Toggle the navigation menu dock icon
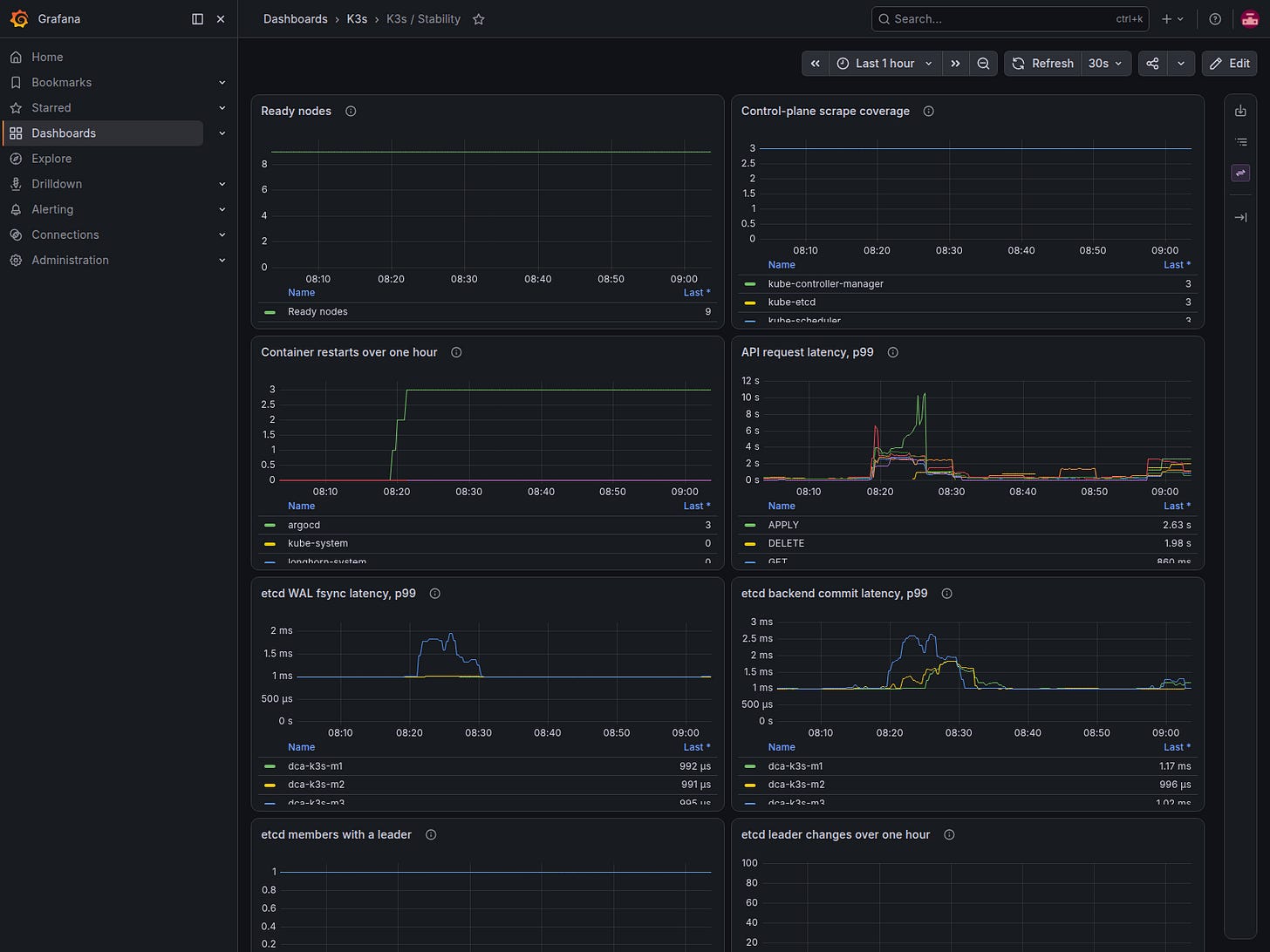 point(197,18)
